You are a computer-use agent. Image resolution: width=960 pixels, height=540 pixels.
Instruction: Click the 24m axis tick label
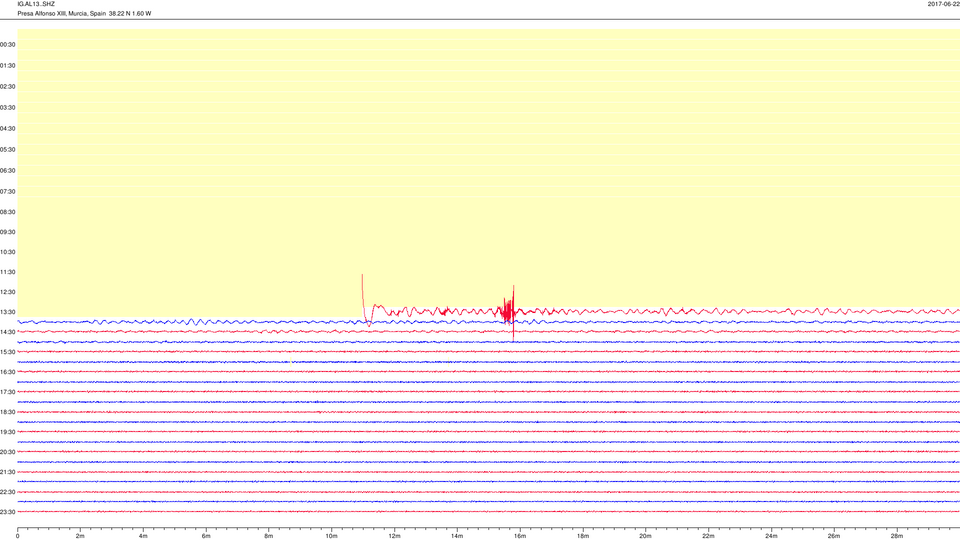pos(771,536)
